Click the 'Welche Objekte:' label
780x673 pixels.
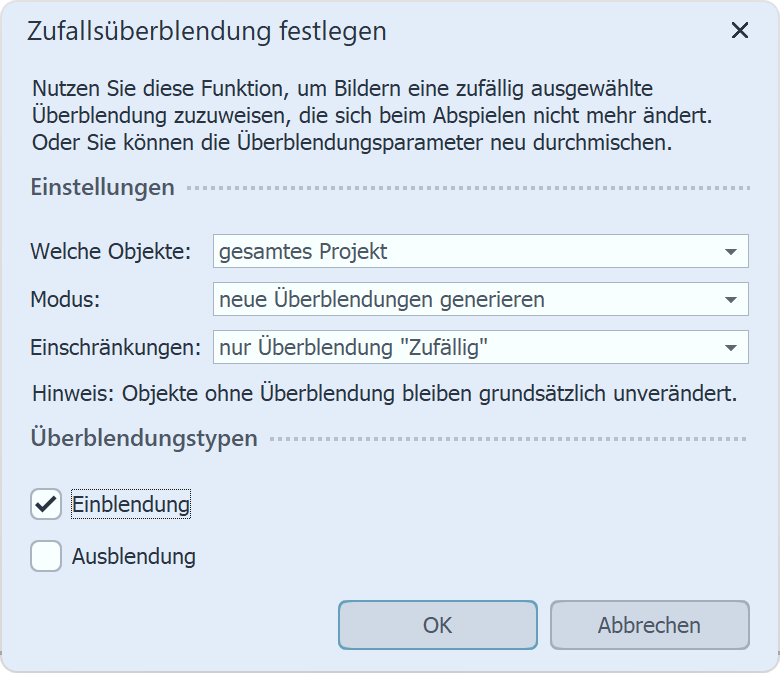click(x=111, y=252)
